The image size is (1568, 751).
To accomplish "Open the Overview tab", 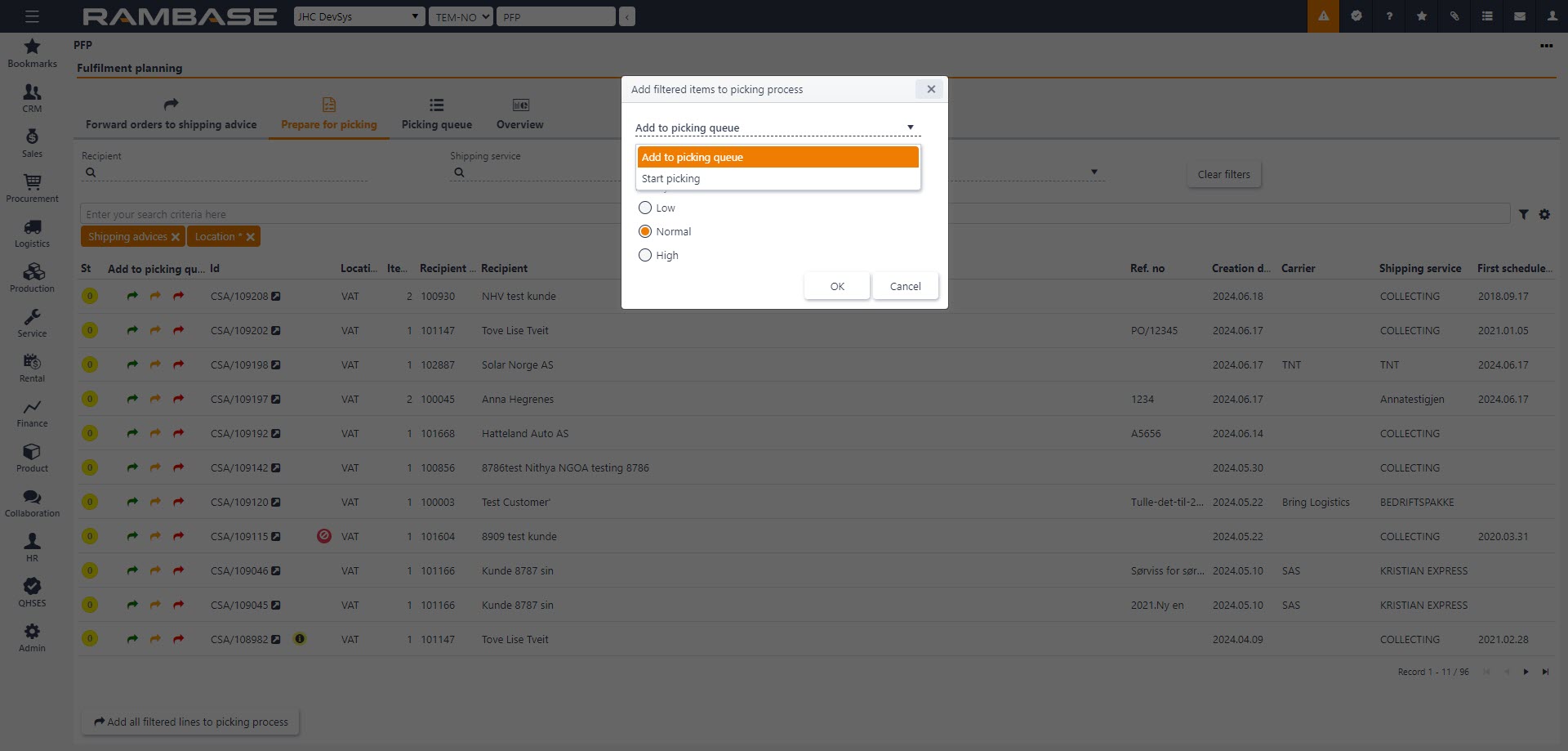I will pyautogui.click(x=519, y=114).
